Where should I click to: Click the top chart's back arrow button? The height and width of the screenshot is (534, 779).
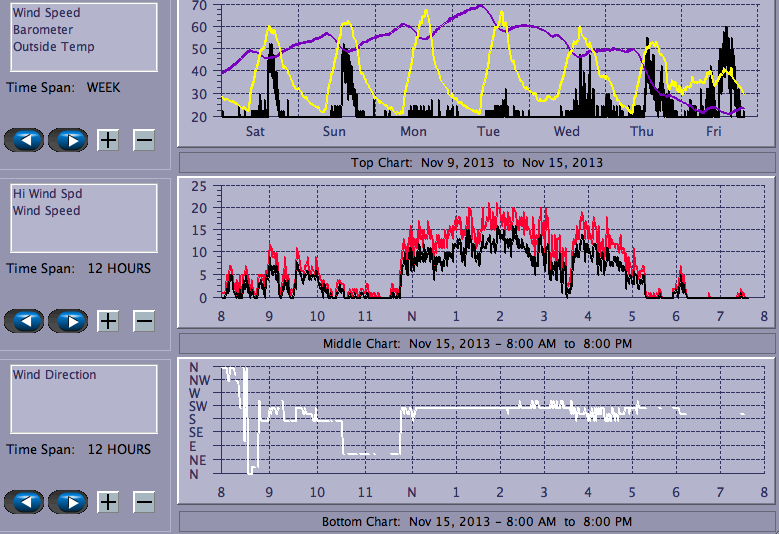pyautogui.click(x=25, y=139)
